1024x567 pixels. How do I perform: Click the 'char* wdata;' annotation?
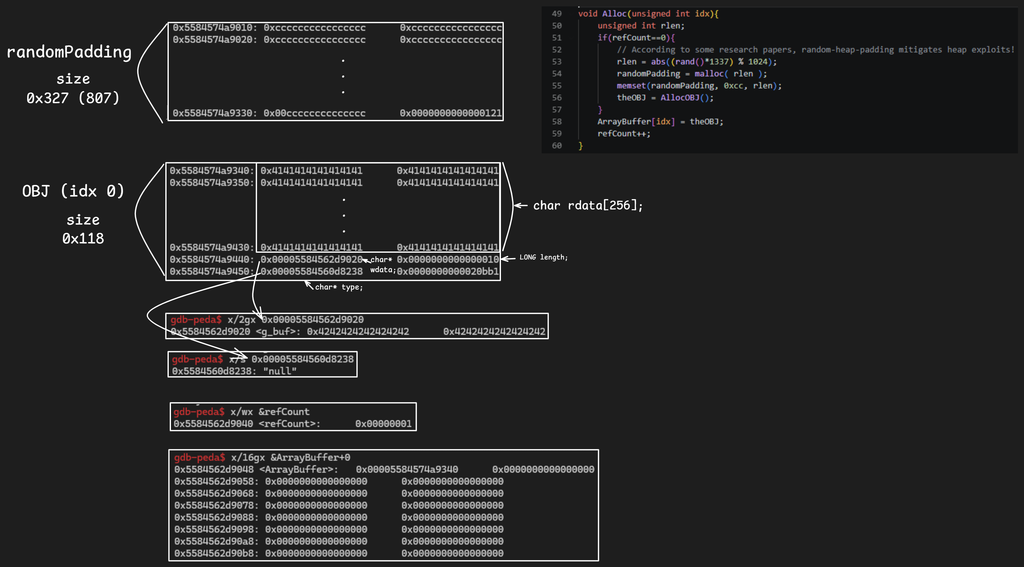[x=382, y=265]
